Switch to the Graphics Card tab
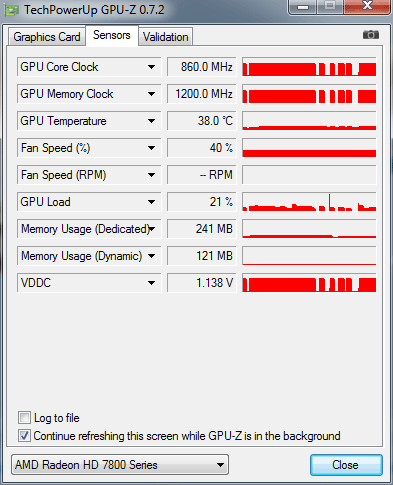Screen dimensions: 393x485 47,37
